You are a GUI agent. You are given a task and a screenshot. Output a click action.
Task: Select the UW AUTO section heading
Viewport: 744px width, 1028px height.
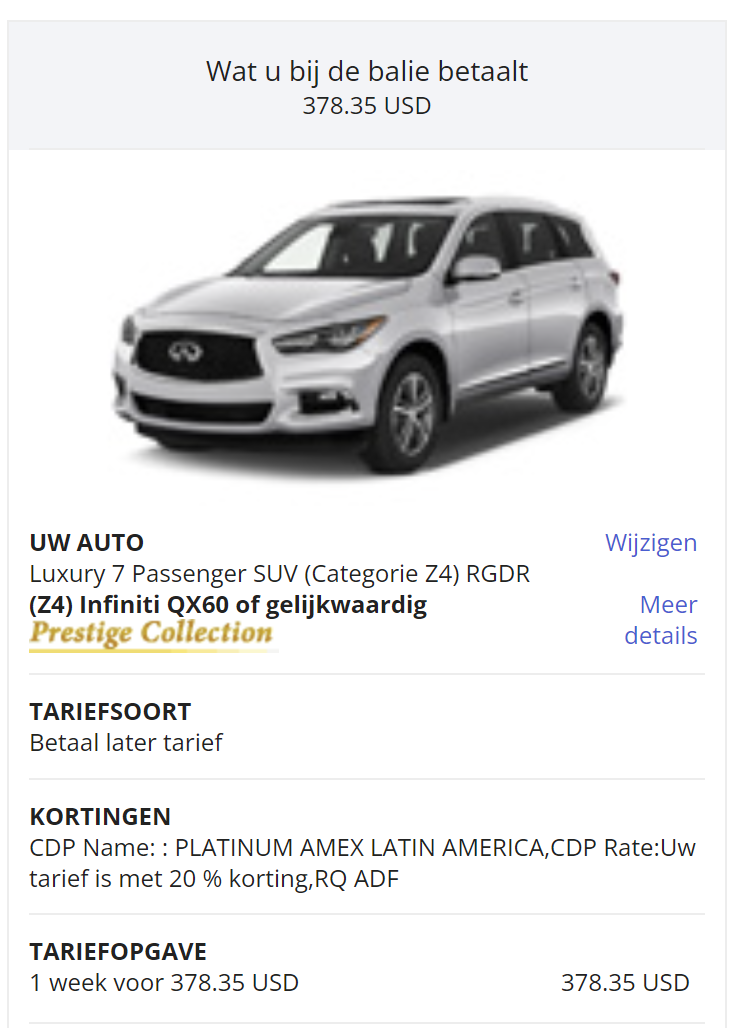click(87, 543)
